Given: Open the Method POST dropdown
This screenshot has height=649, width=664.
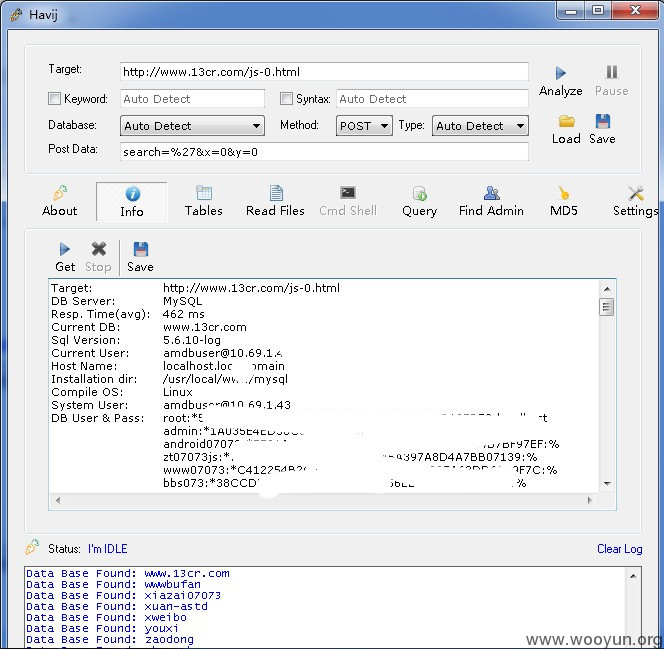Looking at the screenshot, I should click(x=364, y=126).
